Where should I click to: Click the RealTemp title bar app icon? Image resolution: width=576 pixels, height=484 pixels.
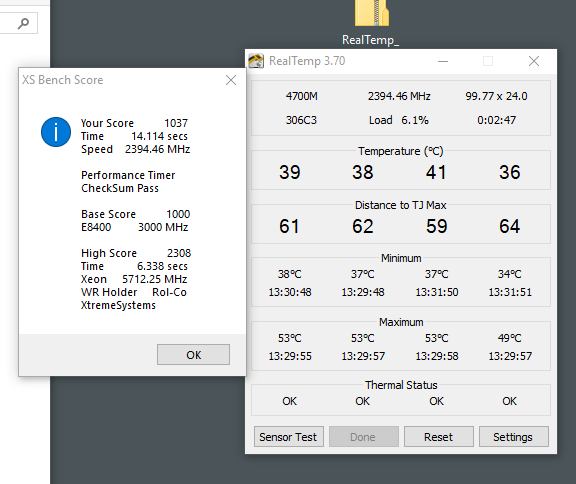coord(256,61)
